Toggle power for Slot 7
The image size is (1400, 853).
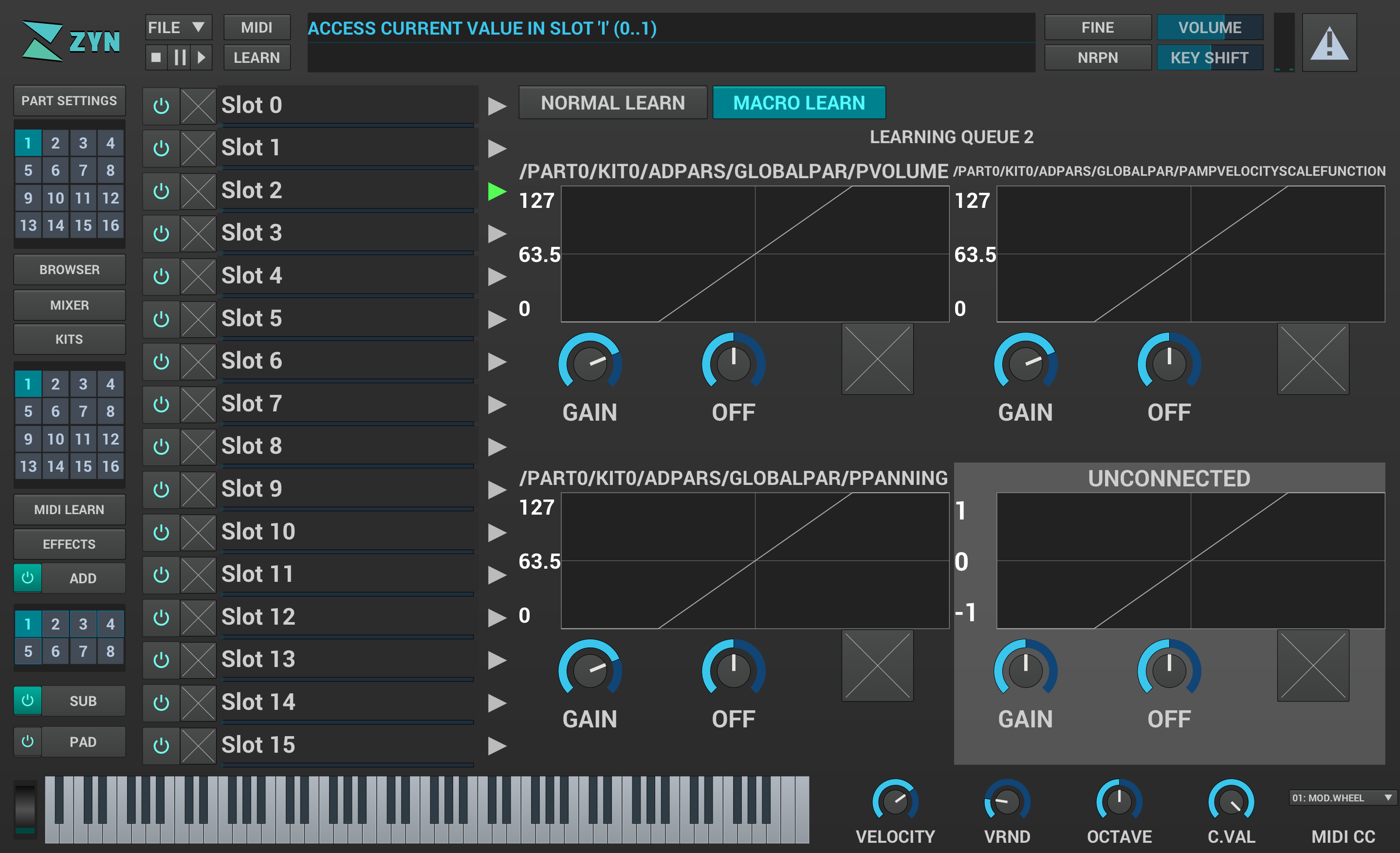coord(161,404)
